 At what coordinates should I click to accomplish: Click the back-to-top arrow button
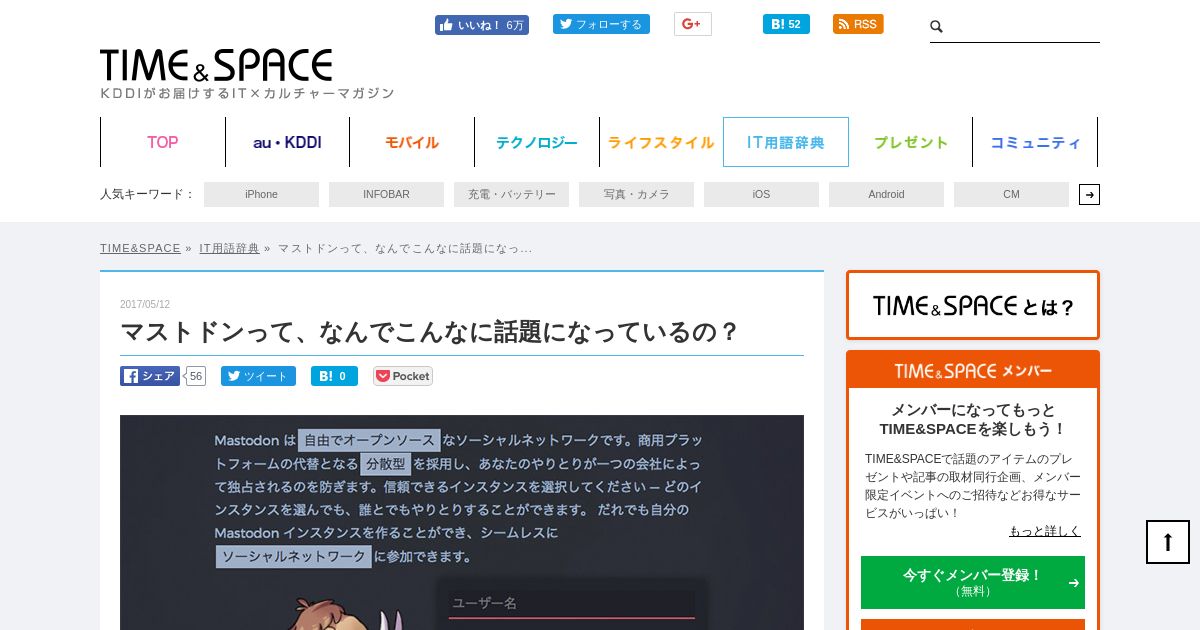[x=1168, y=542]
